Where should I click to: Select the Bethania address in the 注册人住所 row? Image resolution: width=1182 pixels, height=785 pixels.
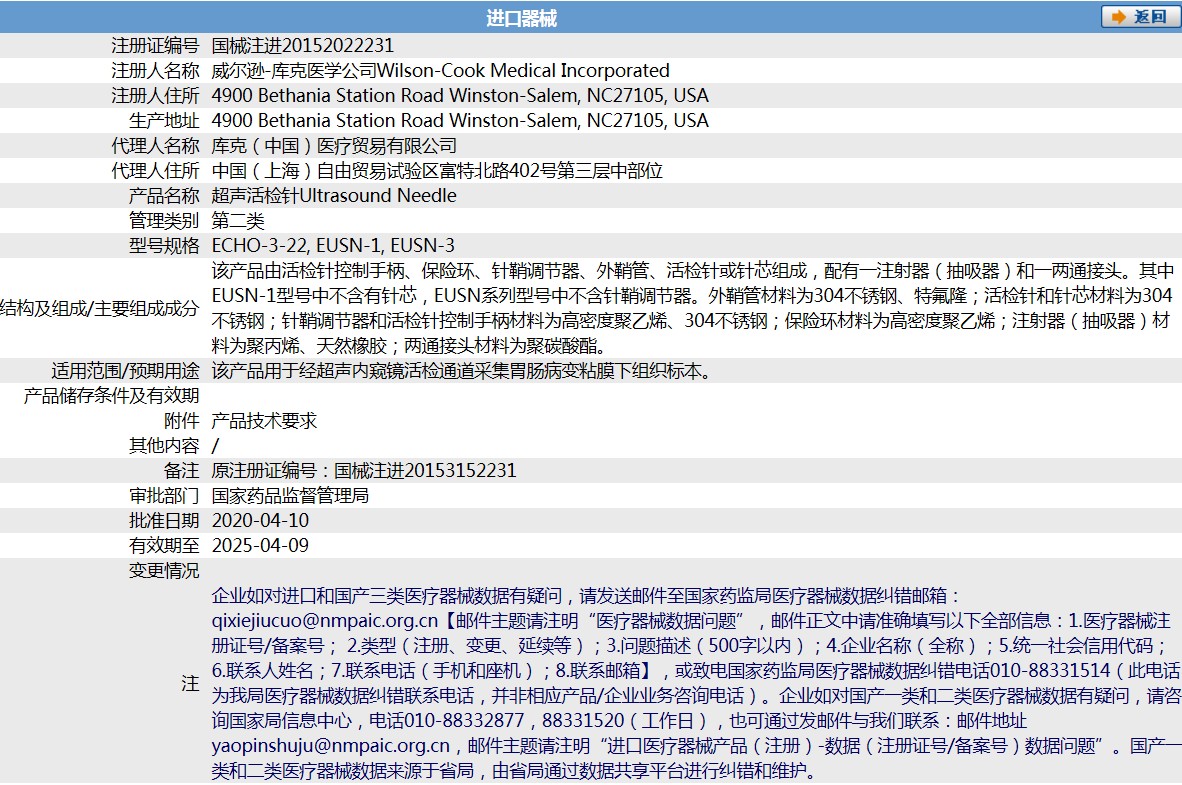(x=461, y=96)
